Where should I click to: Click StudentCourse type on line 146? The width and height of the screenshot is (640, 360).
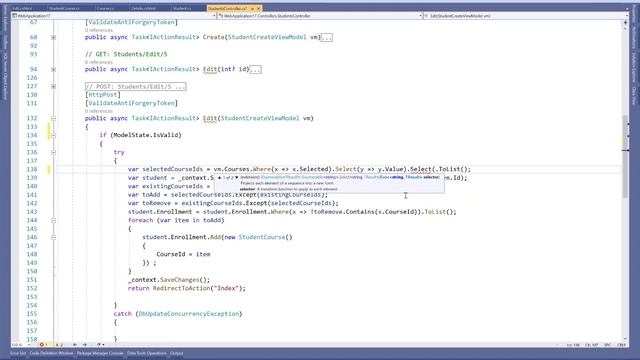point(262,237)
